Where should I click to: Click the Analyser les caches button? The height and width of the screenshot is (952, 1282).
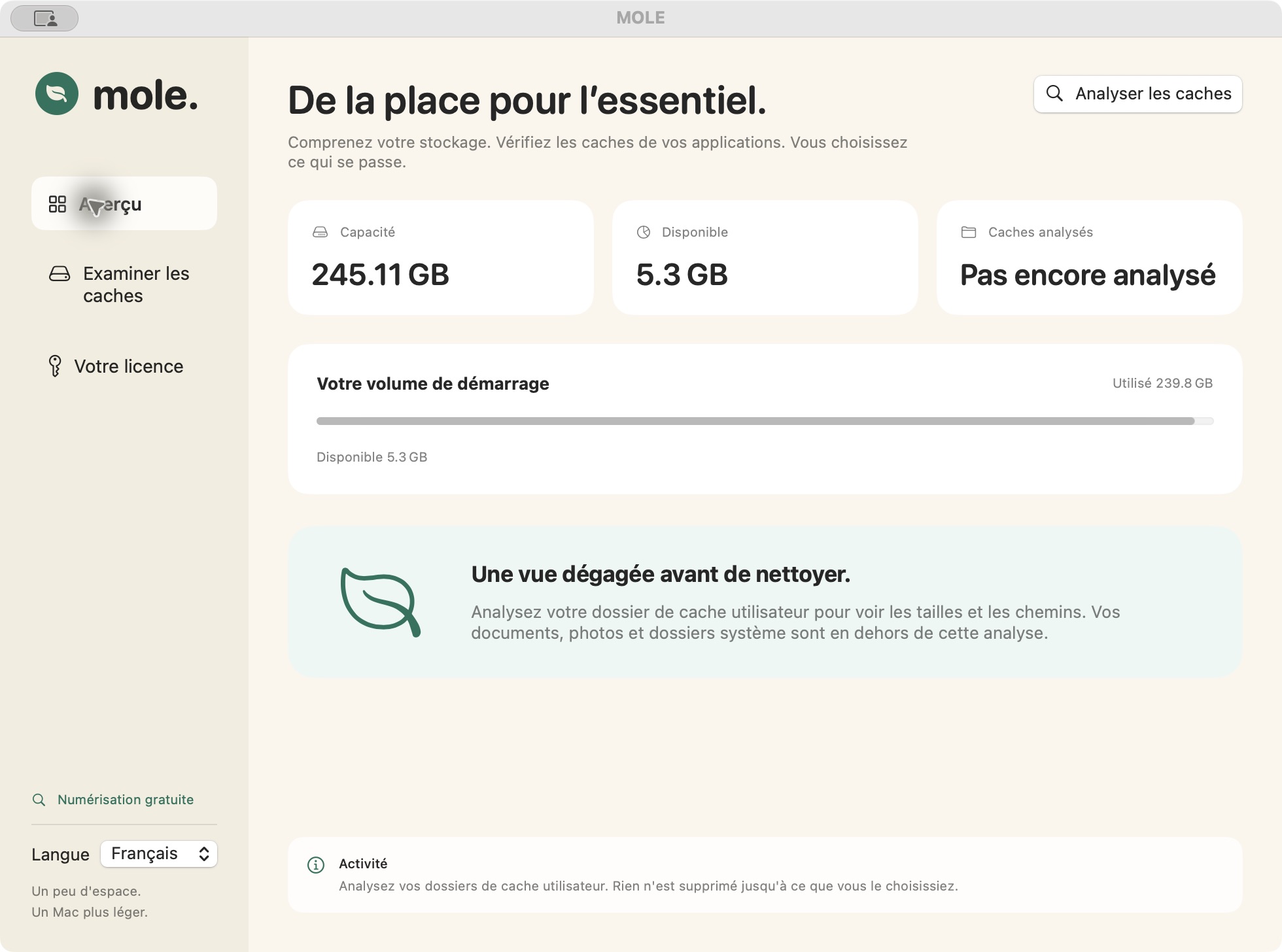pos(1138,94)
